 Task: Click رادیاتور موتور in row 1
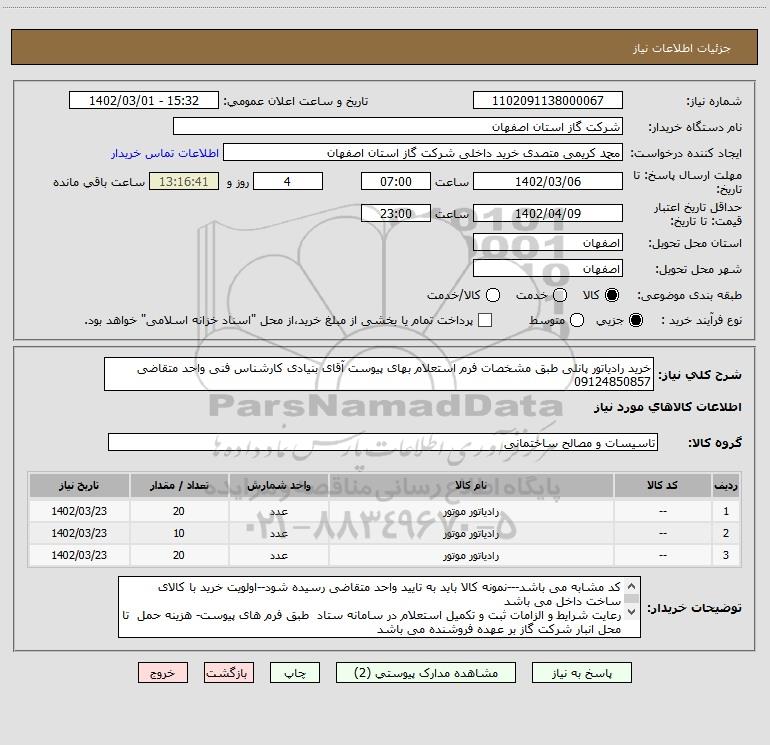click(471, 512)
